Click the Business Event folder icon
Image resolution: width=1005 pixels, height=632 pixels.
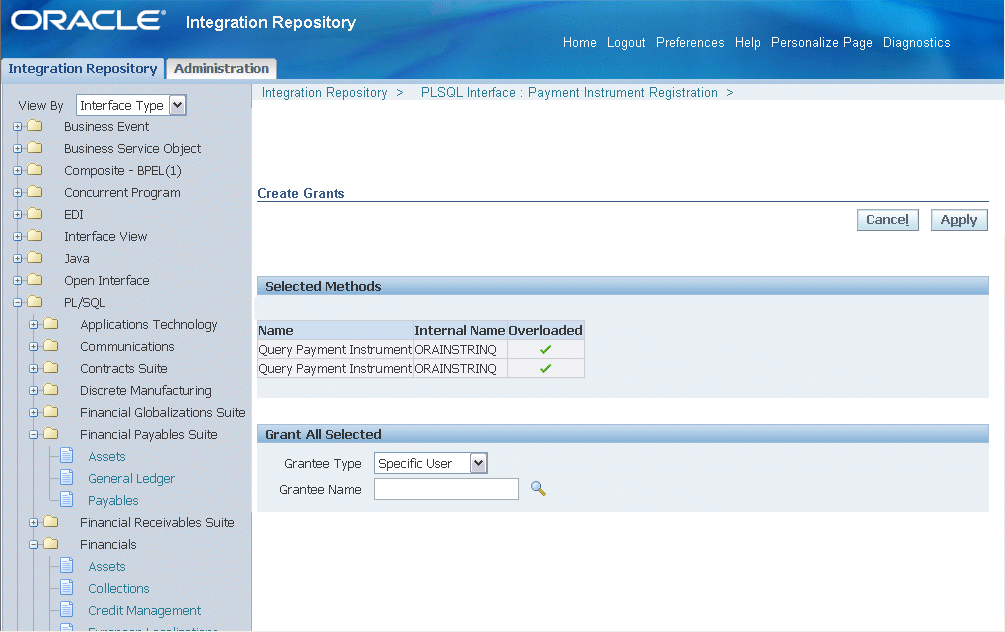coord(35,126)
